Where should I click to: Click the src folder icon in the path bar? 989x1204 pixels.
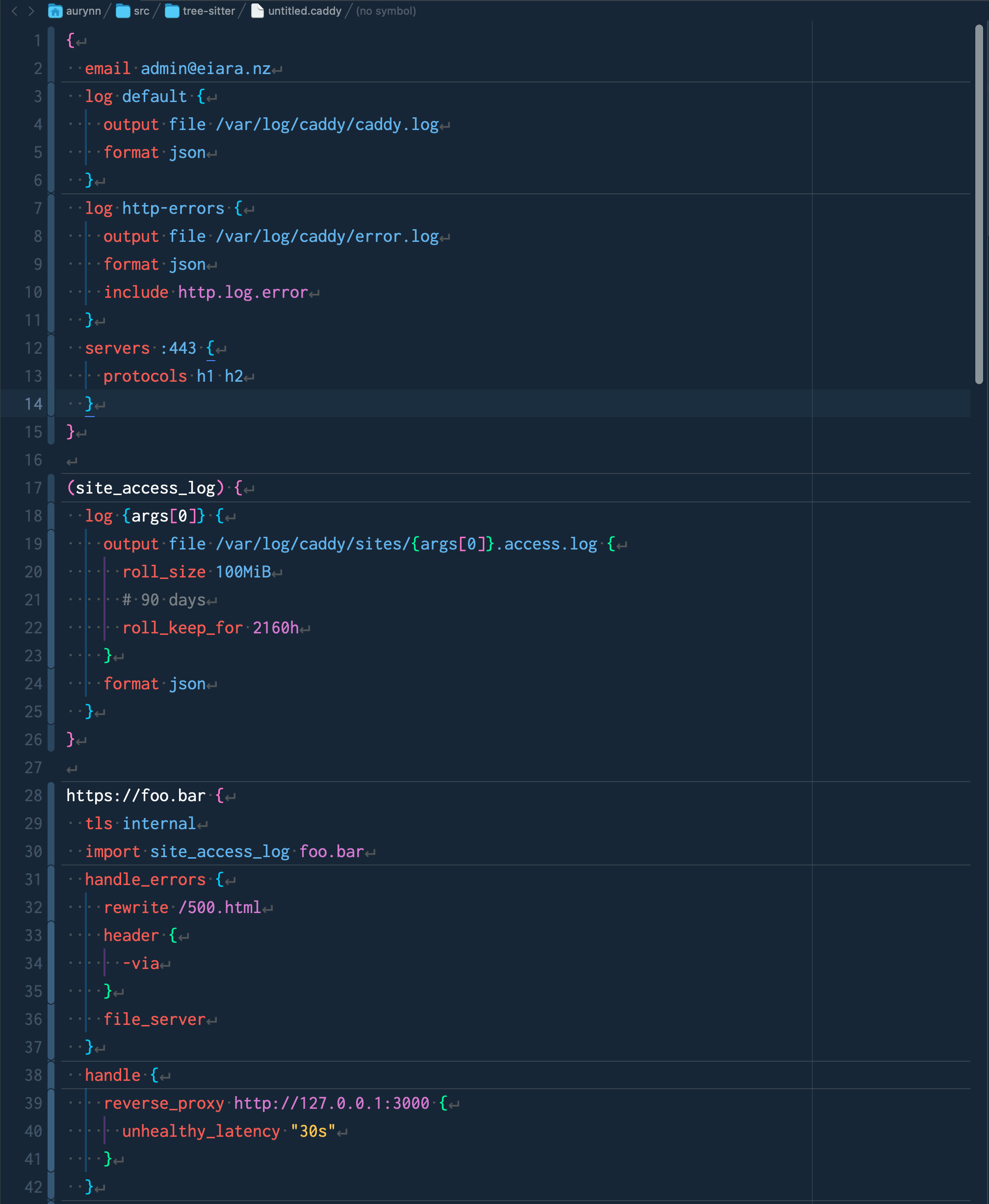click(x=123, y=11)
